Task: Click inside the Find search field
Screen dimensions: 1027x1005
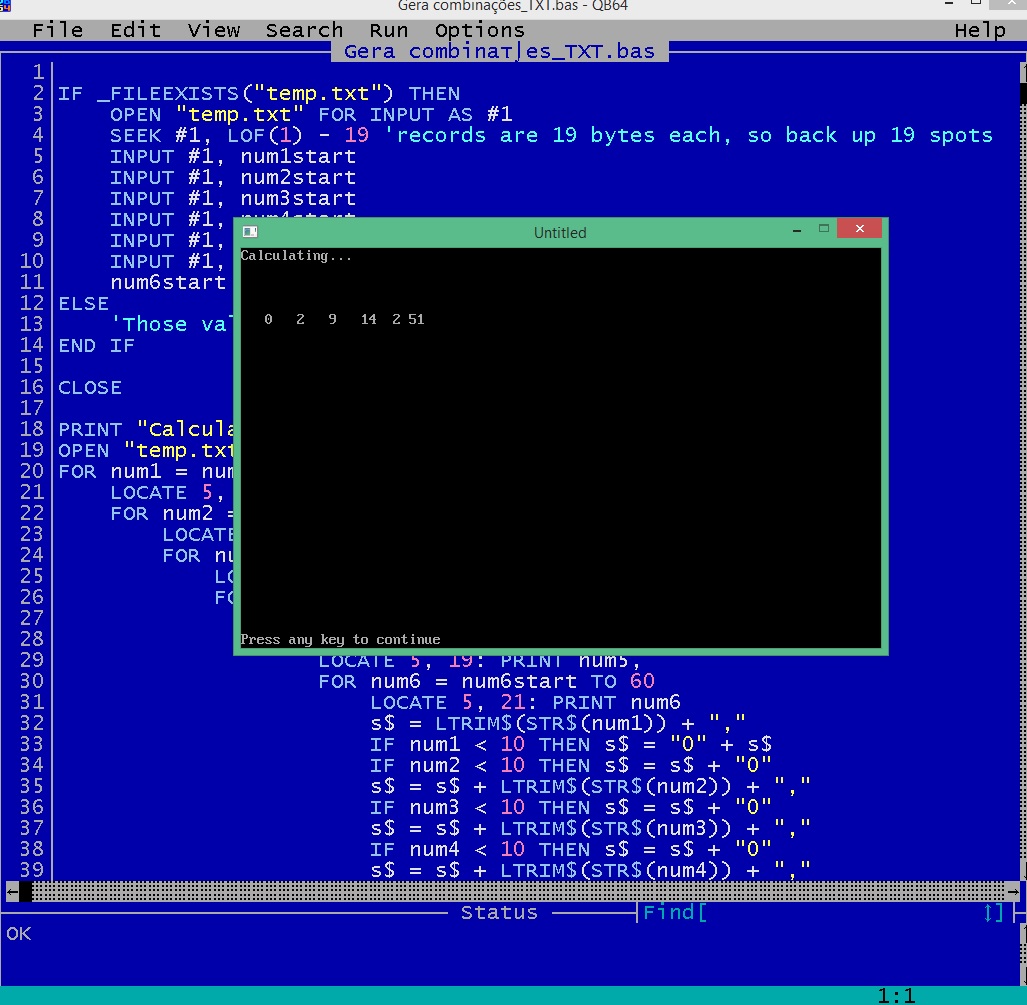Action: tap(840, 912)
